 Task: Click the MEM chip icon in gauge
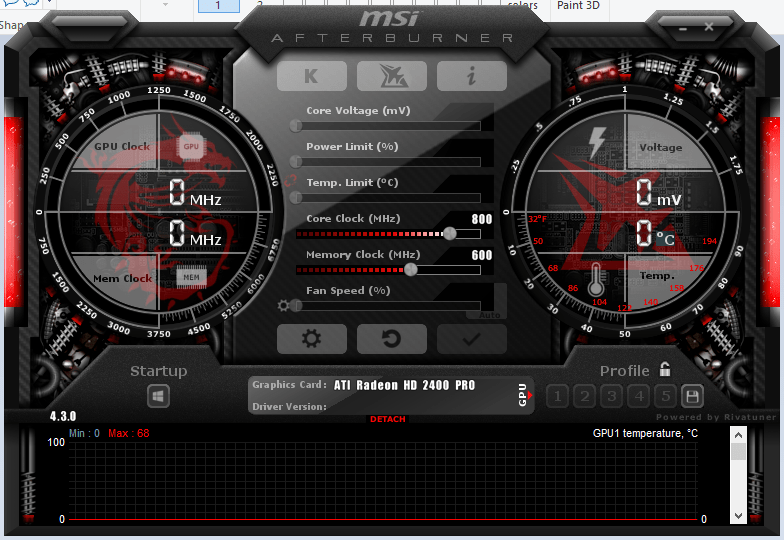point(191,278)
